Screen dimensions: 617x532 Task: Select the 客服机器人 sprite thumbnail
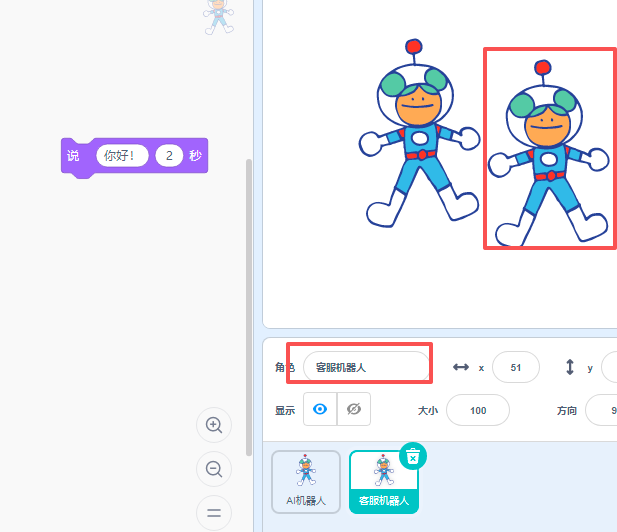click(x=384, y=482)
